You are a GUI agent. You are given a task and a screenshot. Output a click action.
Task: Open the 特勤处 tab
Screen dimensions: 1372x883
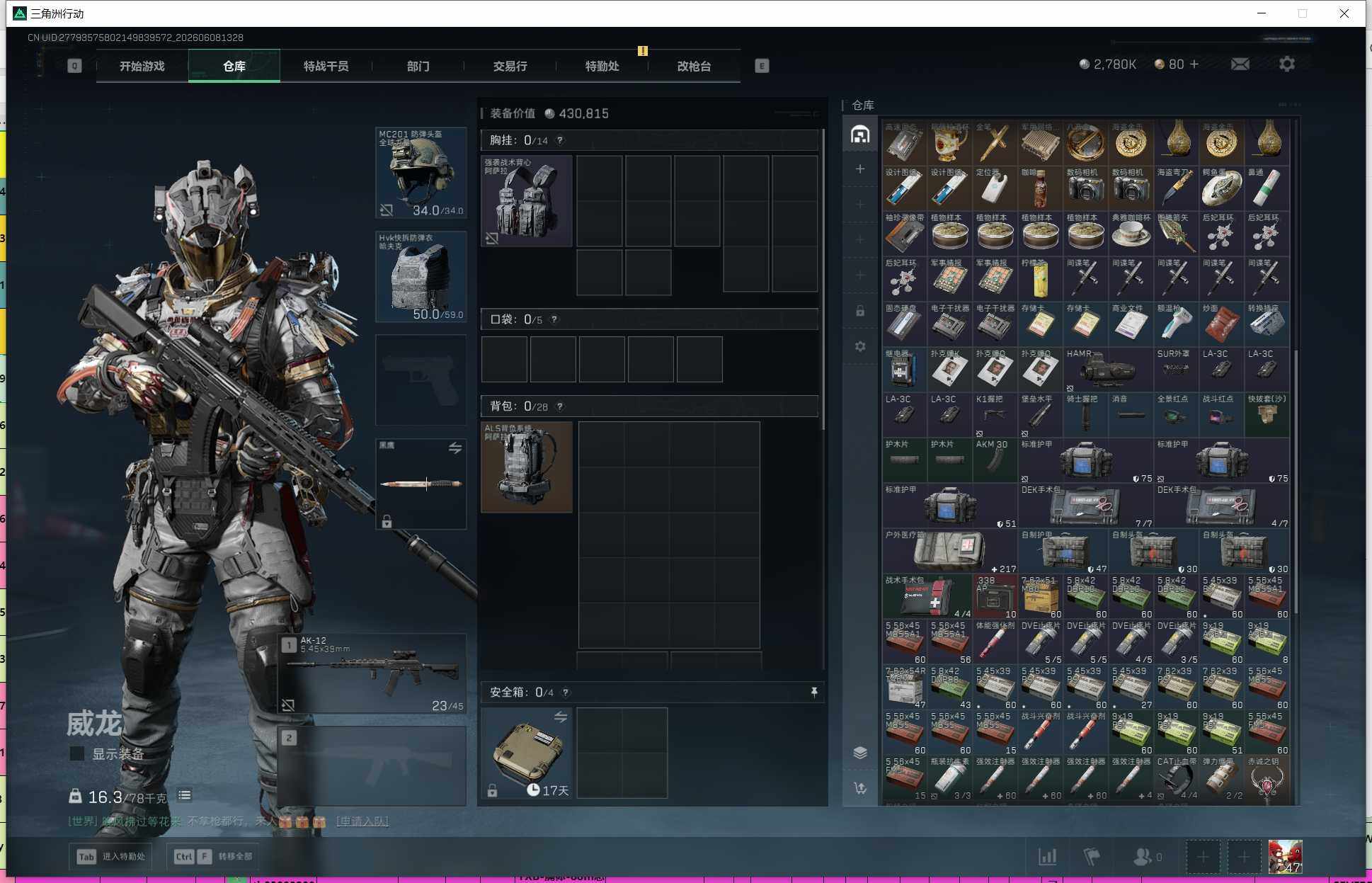click(x=602, y=66)
